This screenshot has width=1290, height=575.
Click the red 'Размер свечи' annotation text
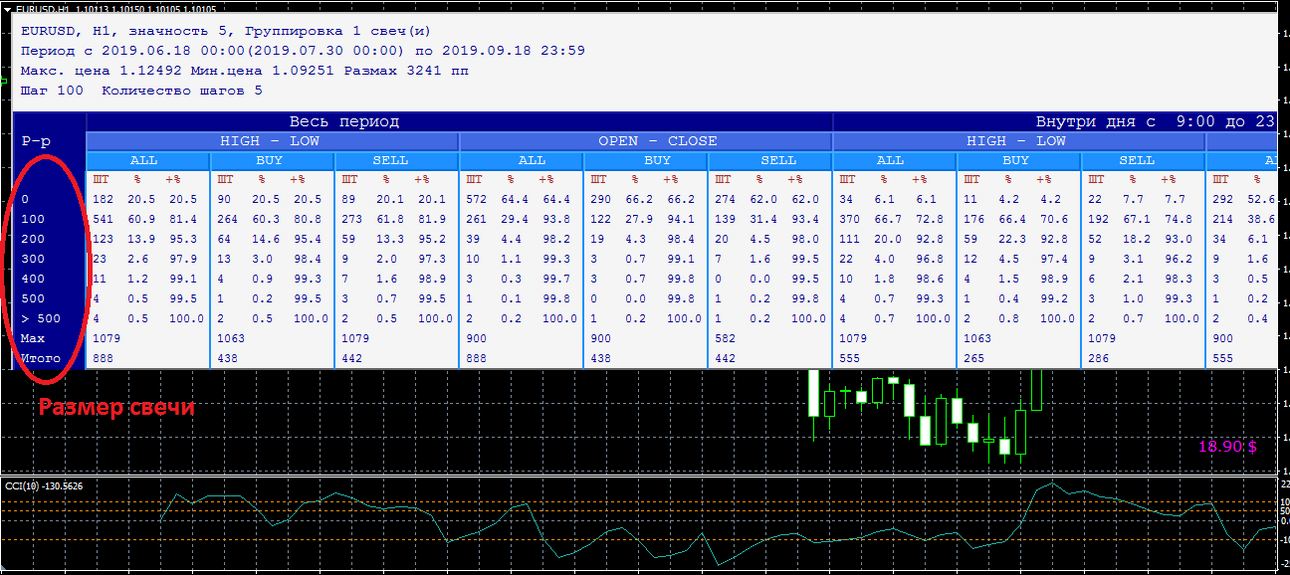point(116,408)
